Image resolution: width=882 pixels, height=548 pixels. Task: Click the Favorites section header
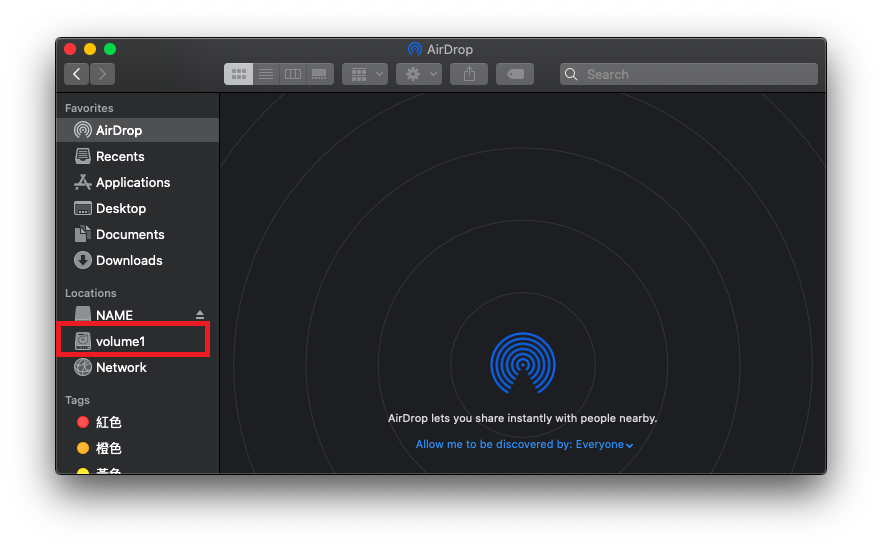pyautogui.click(x=89, y=108)
